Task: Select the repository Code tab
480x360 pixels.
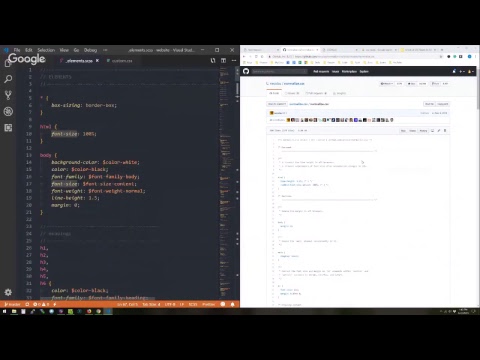Action: point(274,93)
